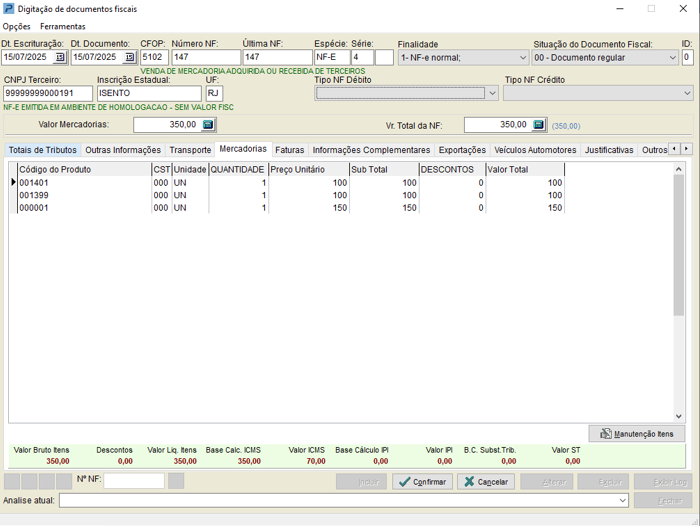Click the CNPJ Terceiro input field
This screenshot has width=700, height=526.
coord(48,93)
